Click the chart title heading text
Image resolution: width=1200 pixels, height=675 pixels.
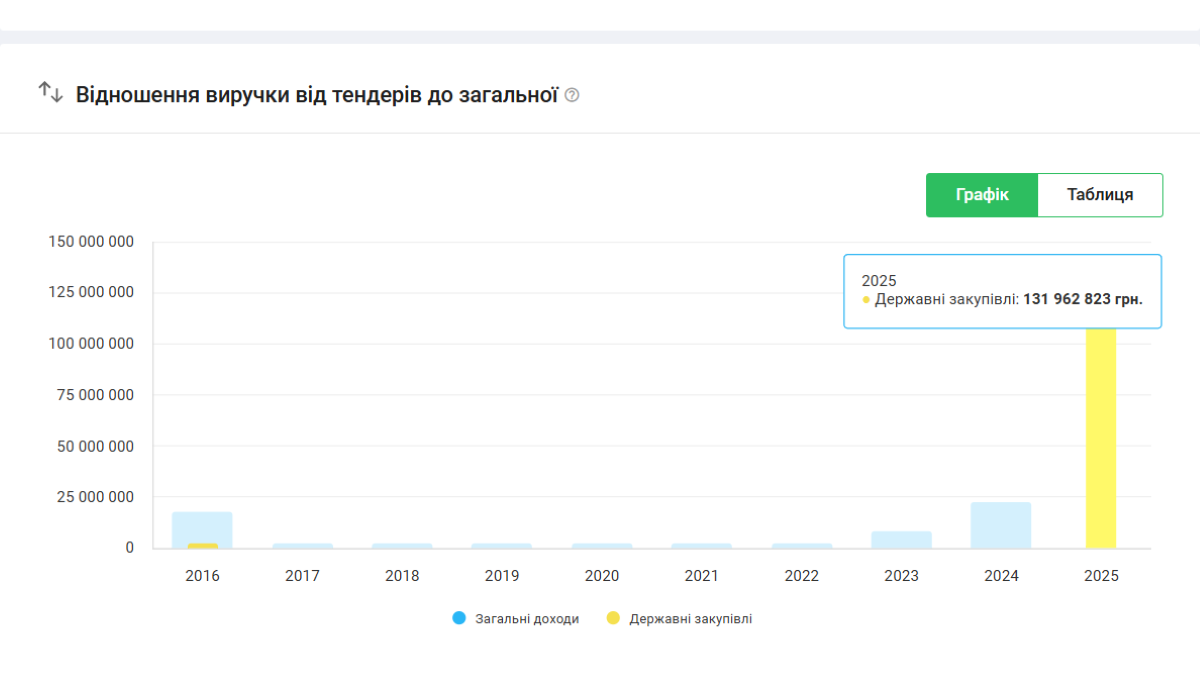316,96
